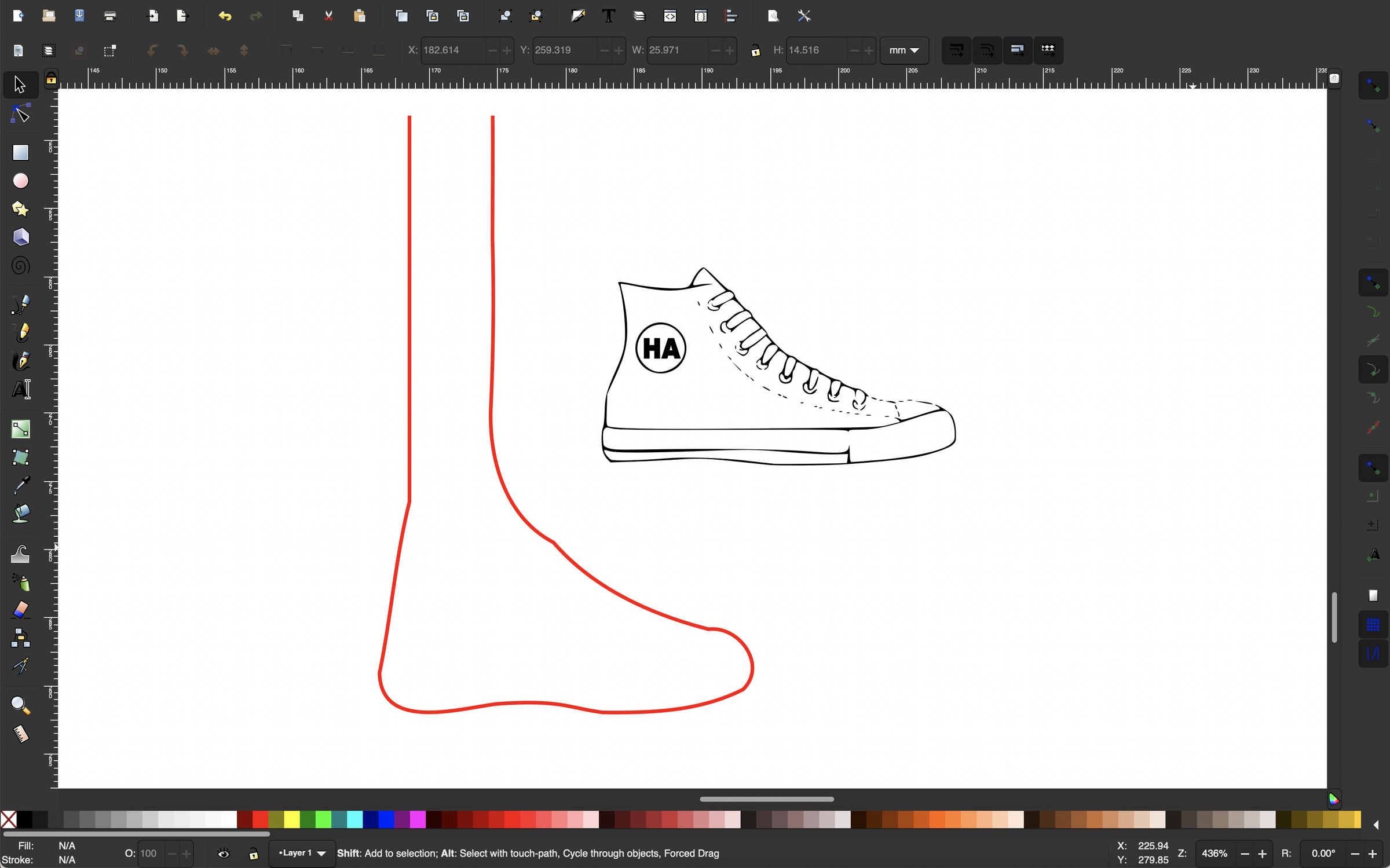Select the Text tool in toolbox
Screen dimensions: 1390x868
(21, 390)
